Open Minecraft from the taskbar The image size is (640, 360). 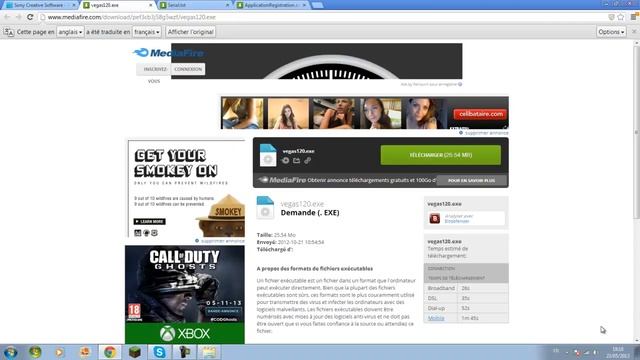coord(135,352)
